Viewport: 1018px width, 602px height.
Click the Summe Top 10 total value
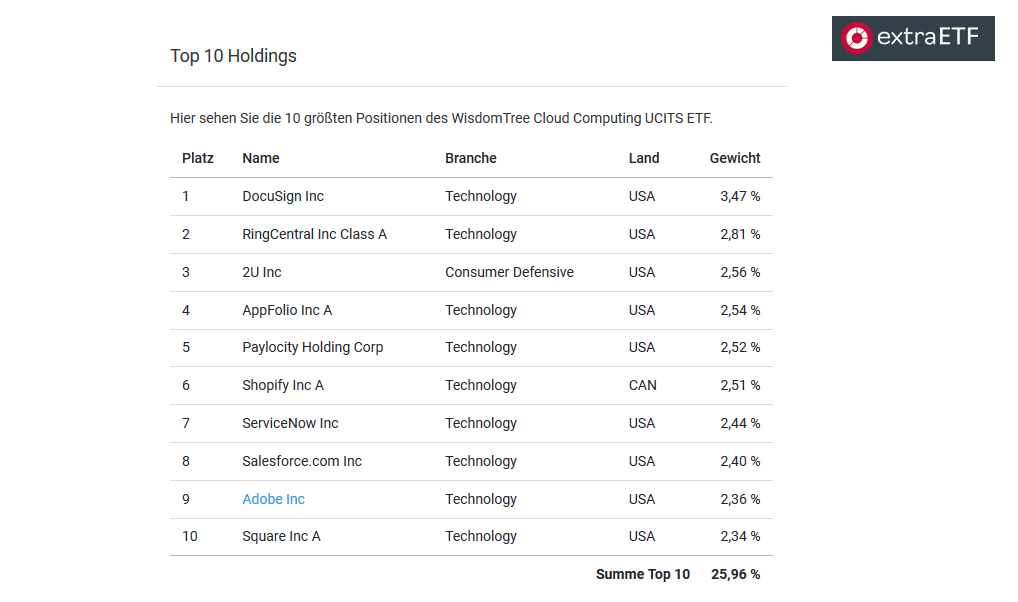coord(735,574)
